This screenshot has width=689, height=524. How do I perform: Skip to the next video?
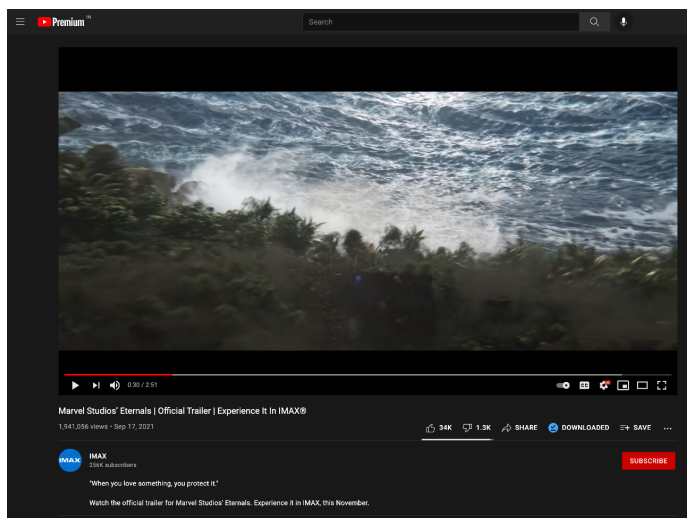96,386
